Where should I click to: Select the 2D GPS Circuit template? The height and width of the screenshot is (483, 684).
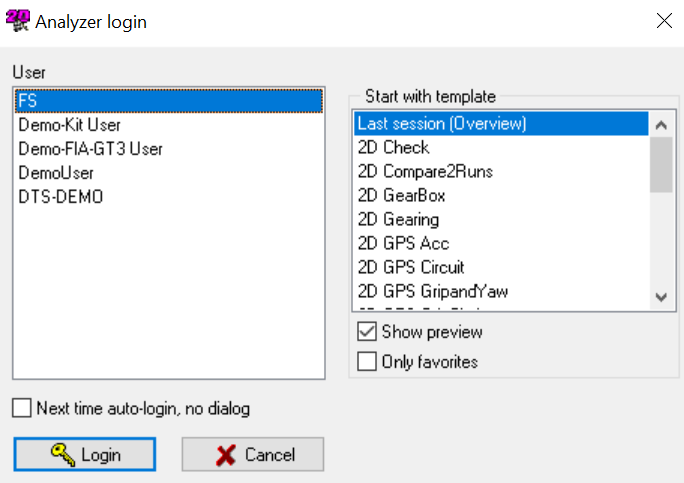pyautogui.click(x=411, y=268)
